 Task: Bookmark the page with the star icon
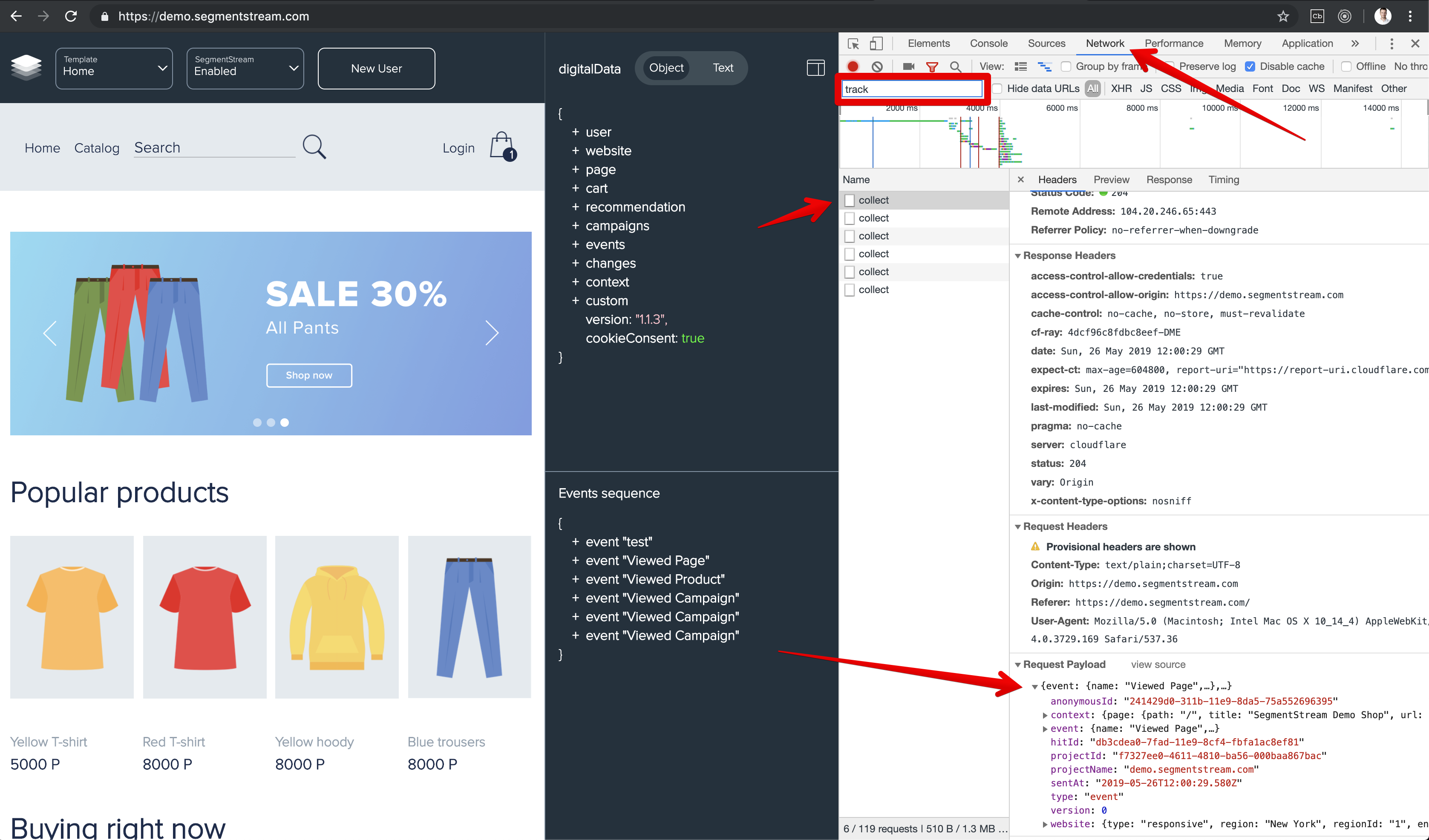click(x=1283, y=17)
